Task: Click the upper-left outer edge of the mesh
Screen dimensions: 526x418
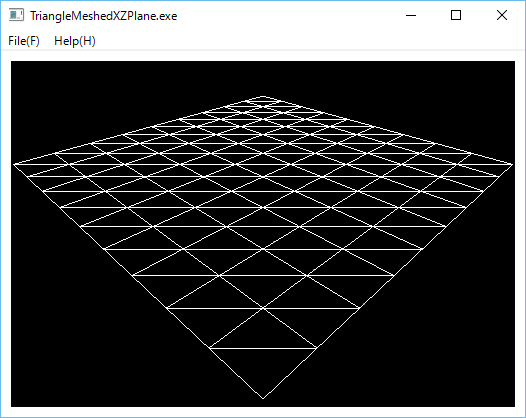Action: click(138, 130)
